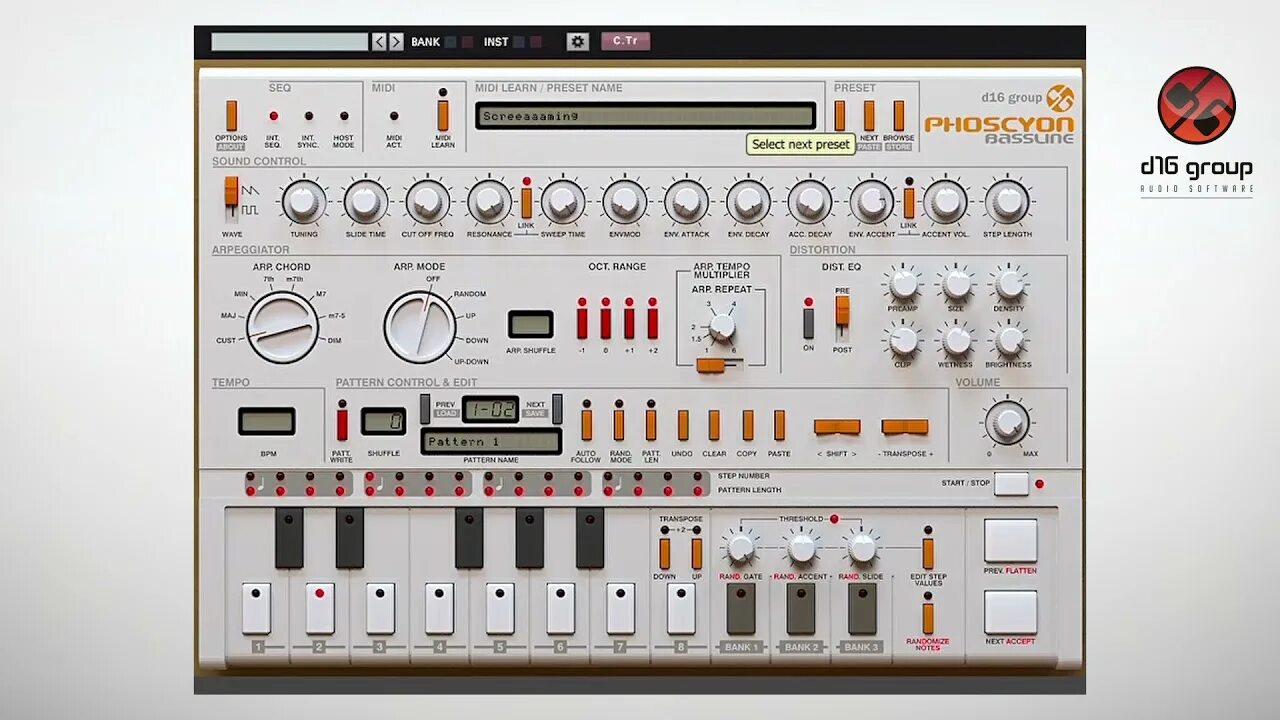Viewport: 1280px width, 720px height.
Task: Toggle the LINK button next to Accent Vol.
Action: coord(909,202)
